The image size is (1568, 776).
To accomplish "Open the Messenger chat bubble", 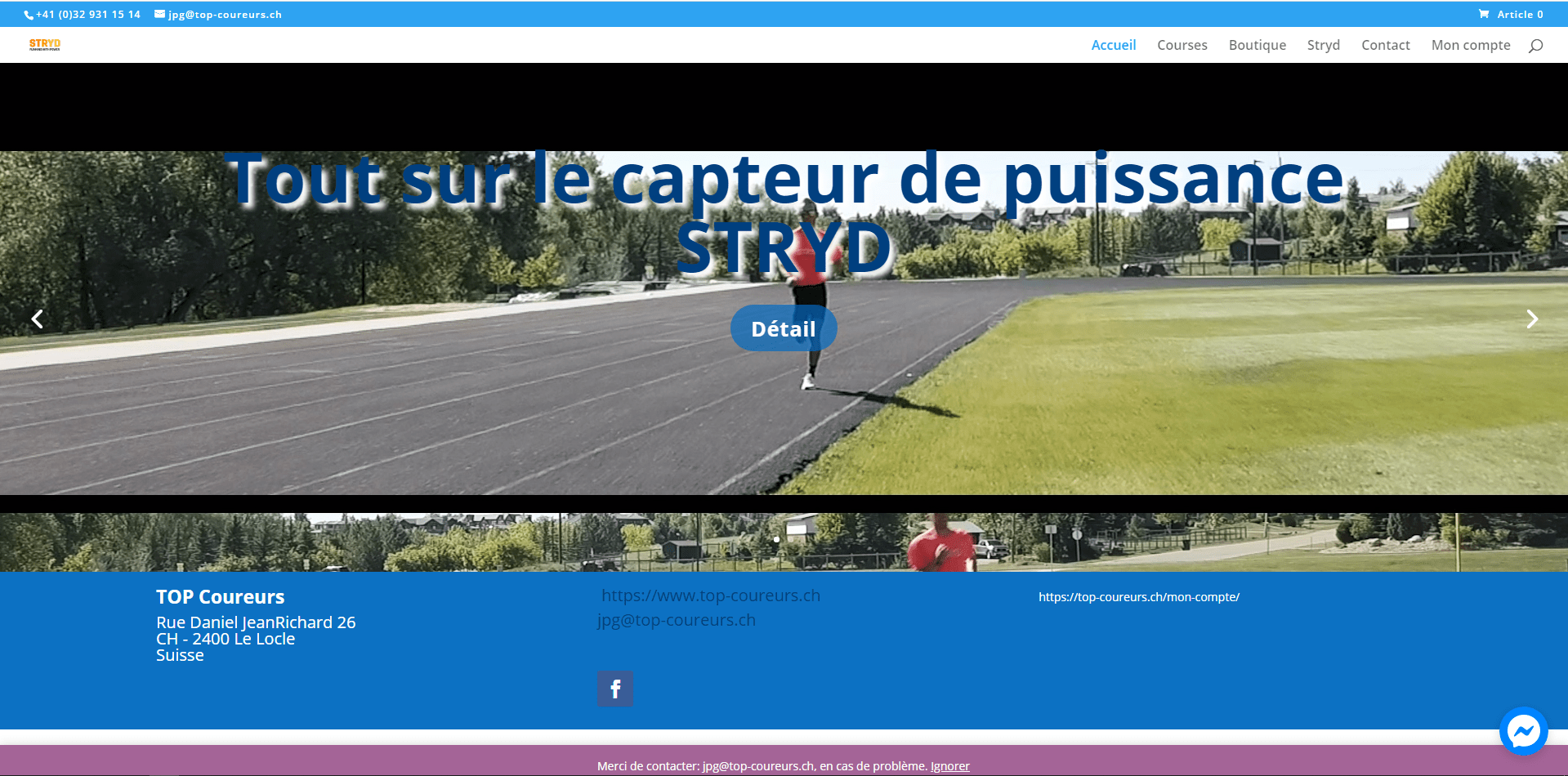I will coord(1523,731).
